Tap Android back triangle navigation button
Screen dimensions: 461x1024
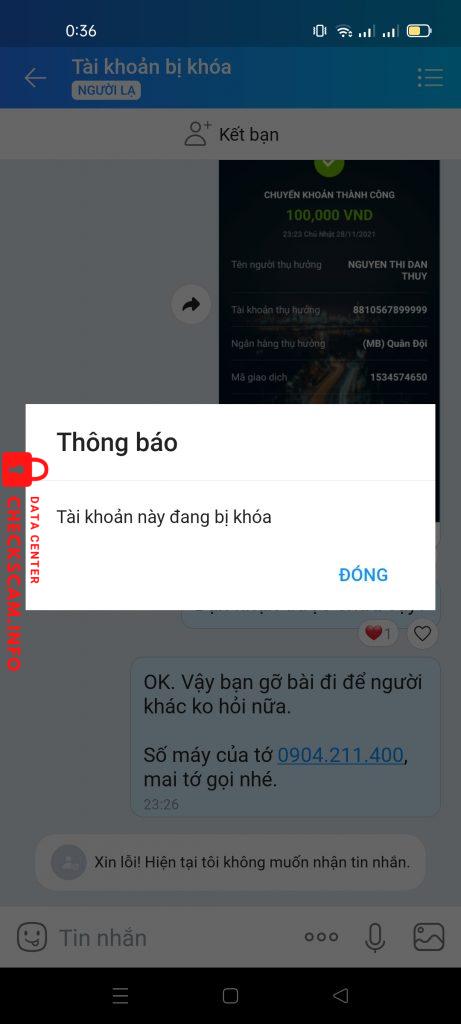pyautogui.click(x=340, y=995)
